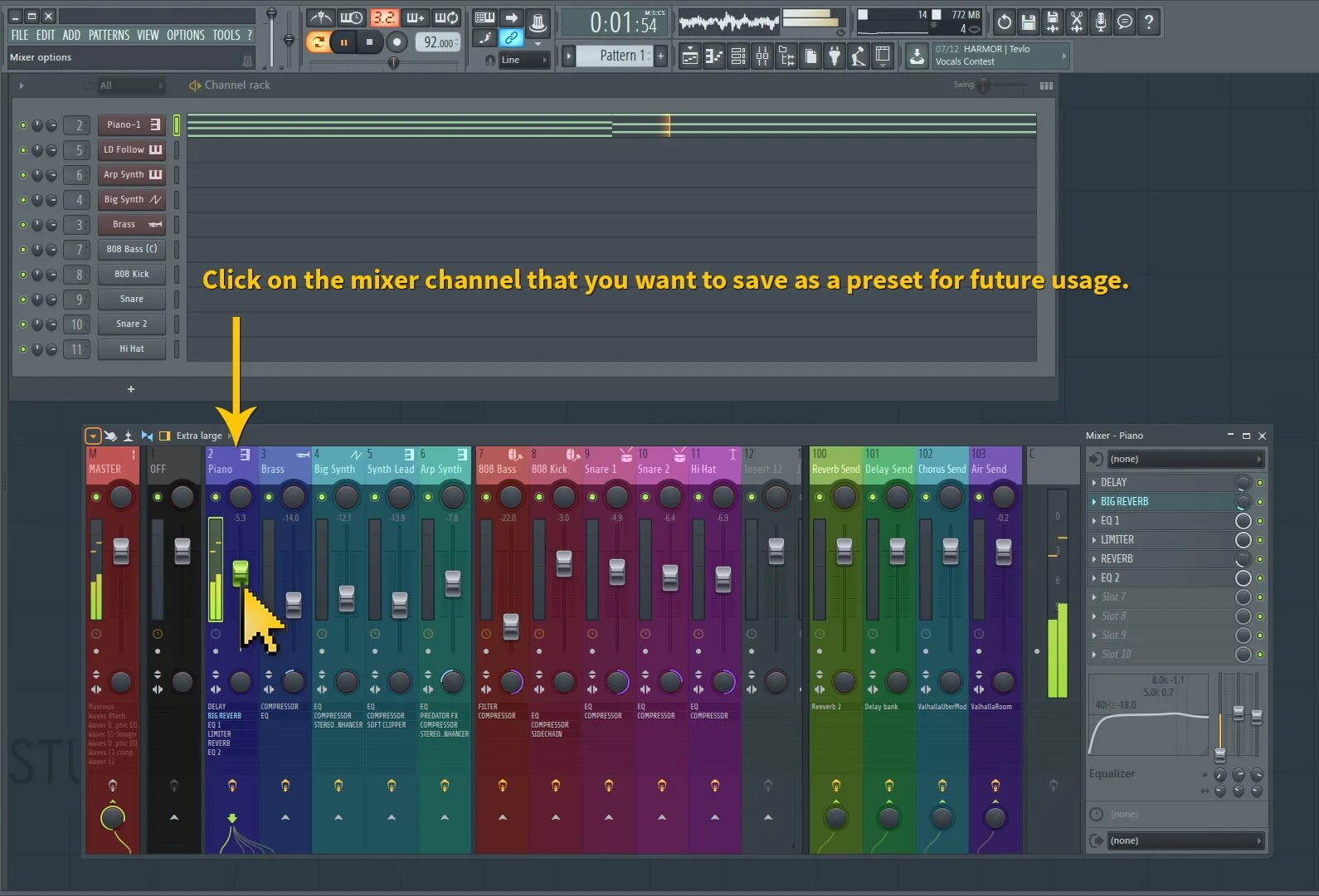Toggle overdub recording icon

[x=416, y=17]
